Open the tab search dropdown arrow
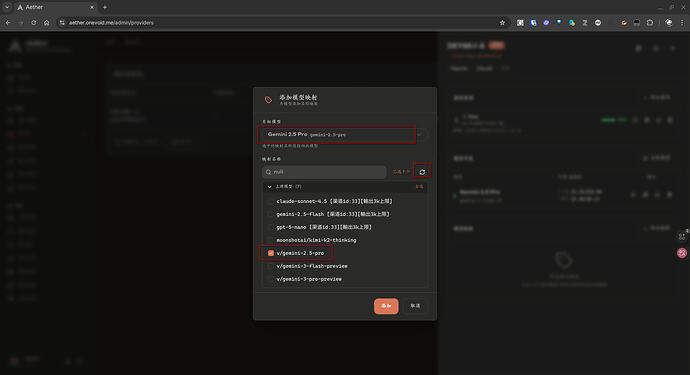The height and width of the screenshot is (375, 690). click(7, 7)
